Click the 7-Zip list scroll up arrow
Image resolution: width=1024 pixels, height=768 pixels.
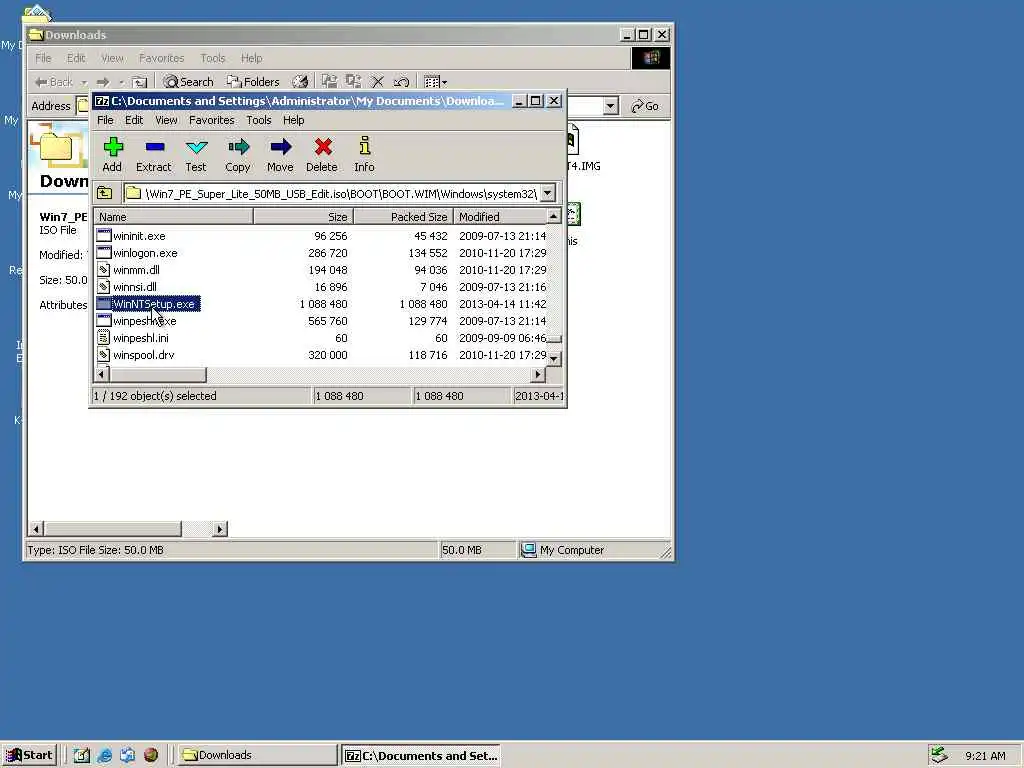pyautogui.click(x=554, y=216)
